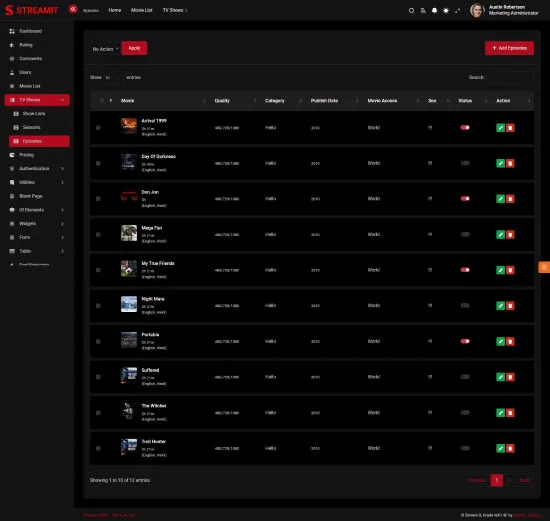Click the sidebar collapse arrow icon
The height and width of the screenshot is (521, 550).
pyautogui.click(x=73, y=9)
